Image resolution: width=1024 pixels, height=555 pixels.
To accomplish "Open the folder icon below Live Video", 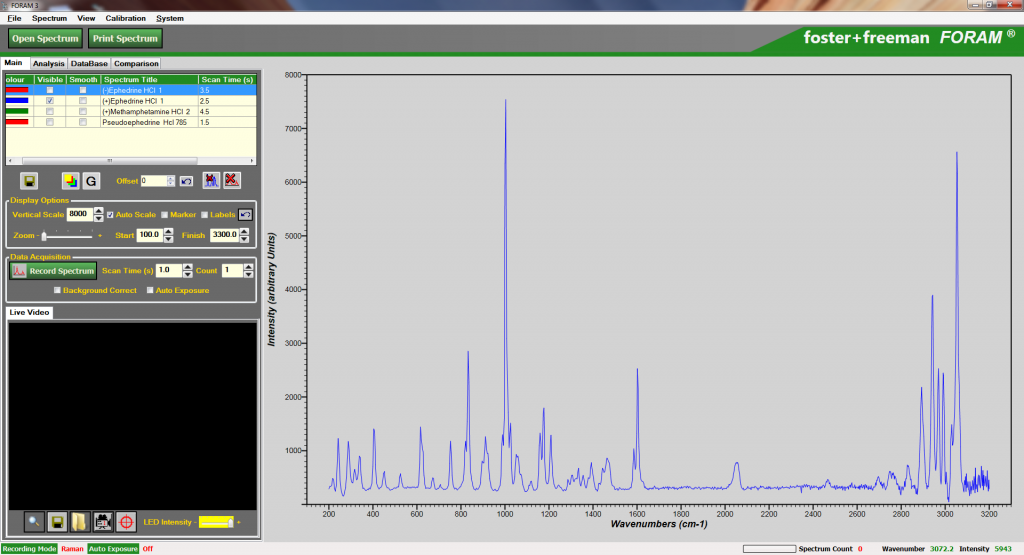I will (80, 522).
